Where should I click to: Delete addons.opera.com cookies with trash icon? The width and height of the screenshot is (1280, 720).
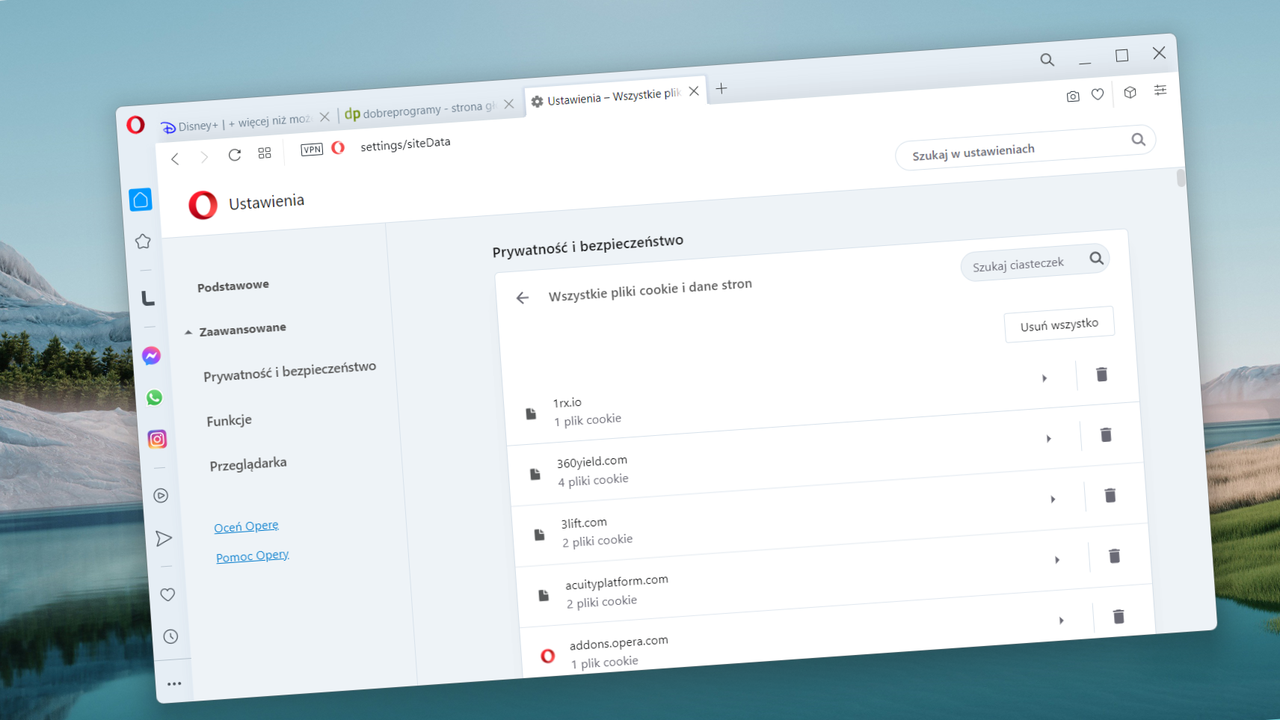[1119, 617]
